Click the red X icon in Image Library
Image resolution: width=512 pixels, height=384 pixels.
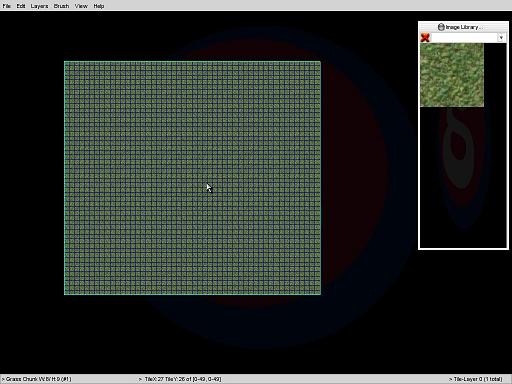click(x=425, y=37)
